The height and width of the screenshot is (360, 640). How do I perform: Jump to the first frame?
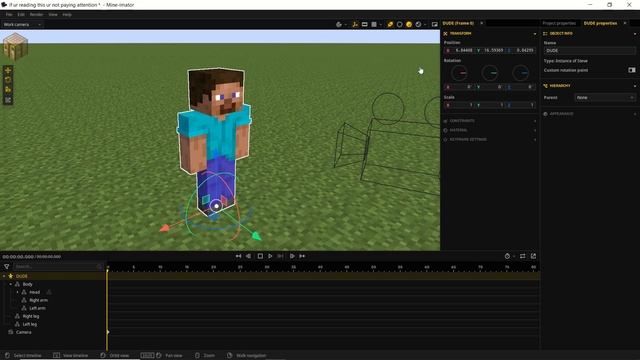[x=238, y=256]
